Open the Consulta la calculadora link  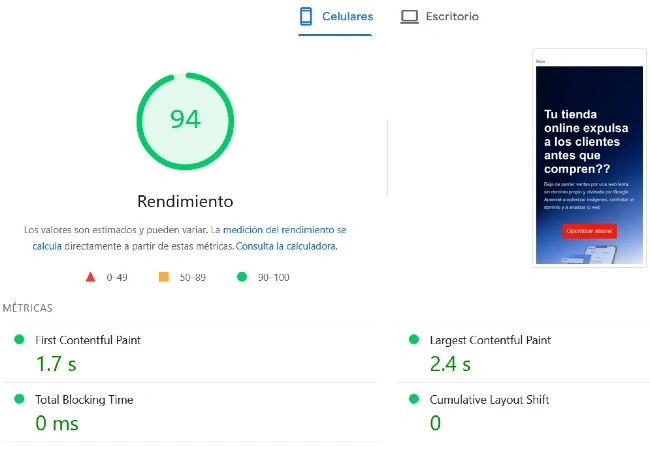286,246
